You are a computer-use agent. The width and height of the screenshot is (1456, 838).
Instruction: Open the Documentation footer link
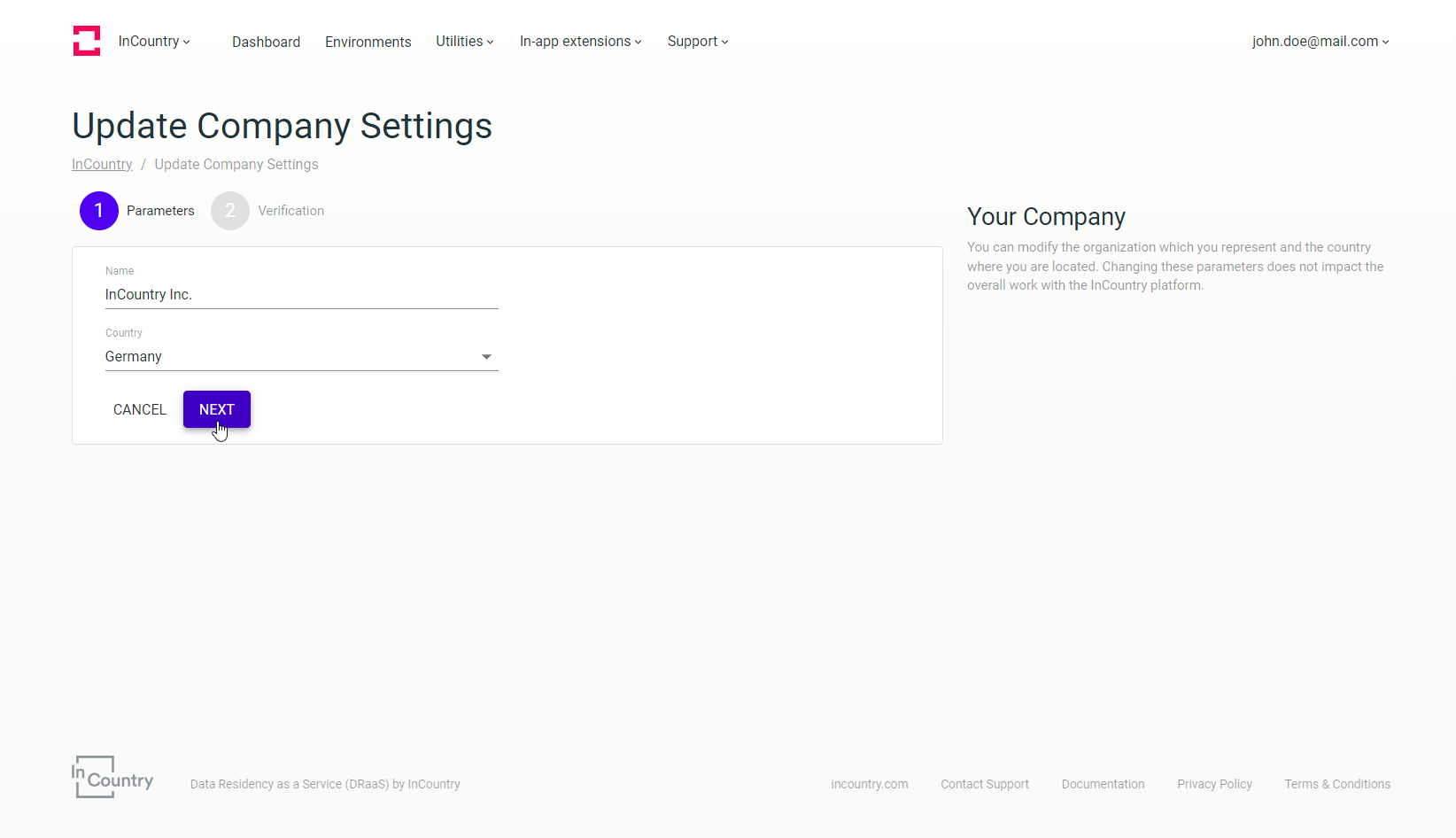(1103, 784)
